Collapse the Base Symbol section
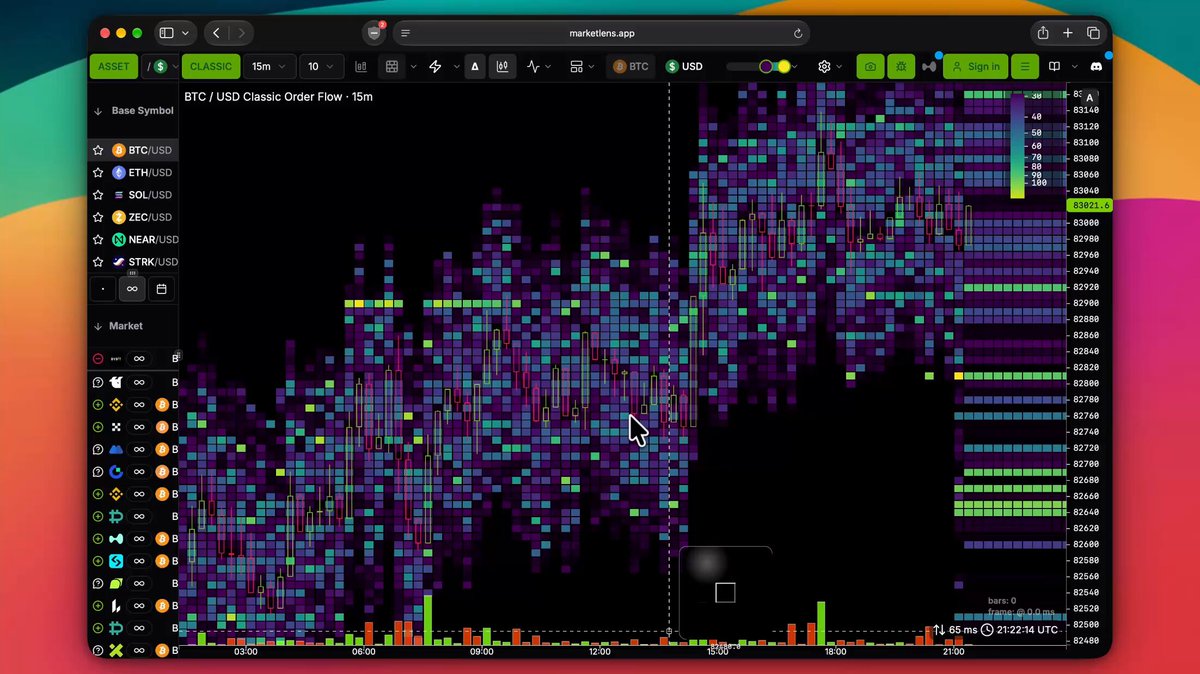 [98, 111]
